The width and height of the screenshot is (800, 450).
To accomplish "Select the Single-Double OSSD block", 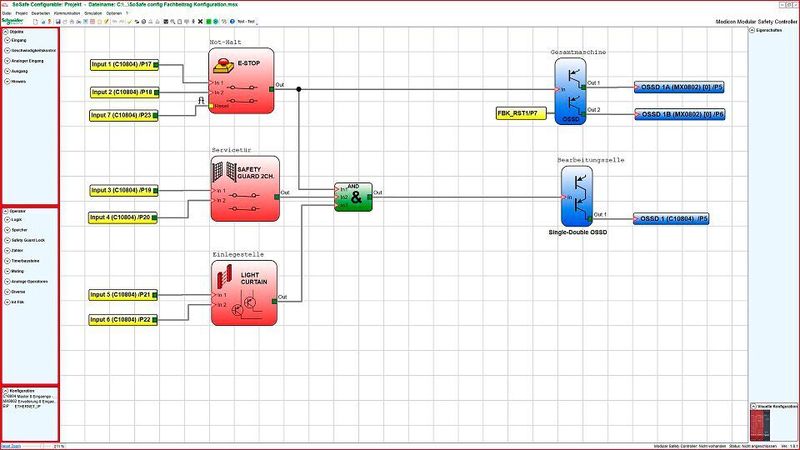I will tap(577, 196).
